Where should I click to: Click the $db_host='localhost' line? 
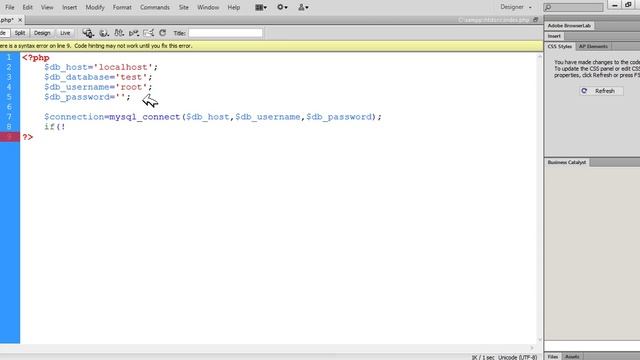101,67
